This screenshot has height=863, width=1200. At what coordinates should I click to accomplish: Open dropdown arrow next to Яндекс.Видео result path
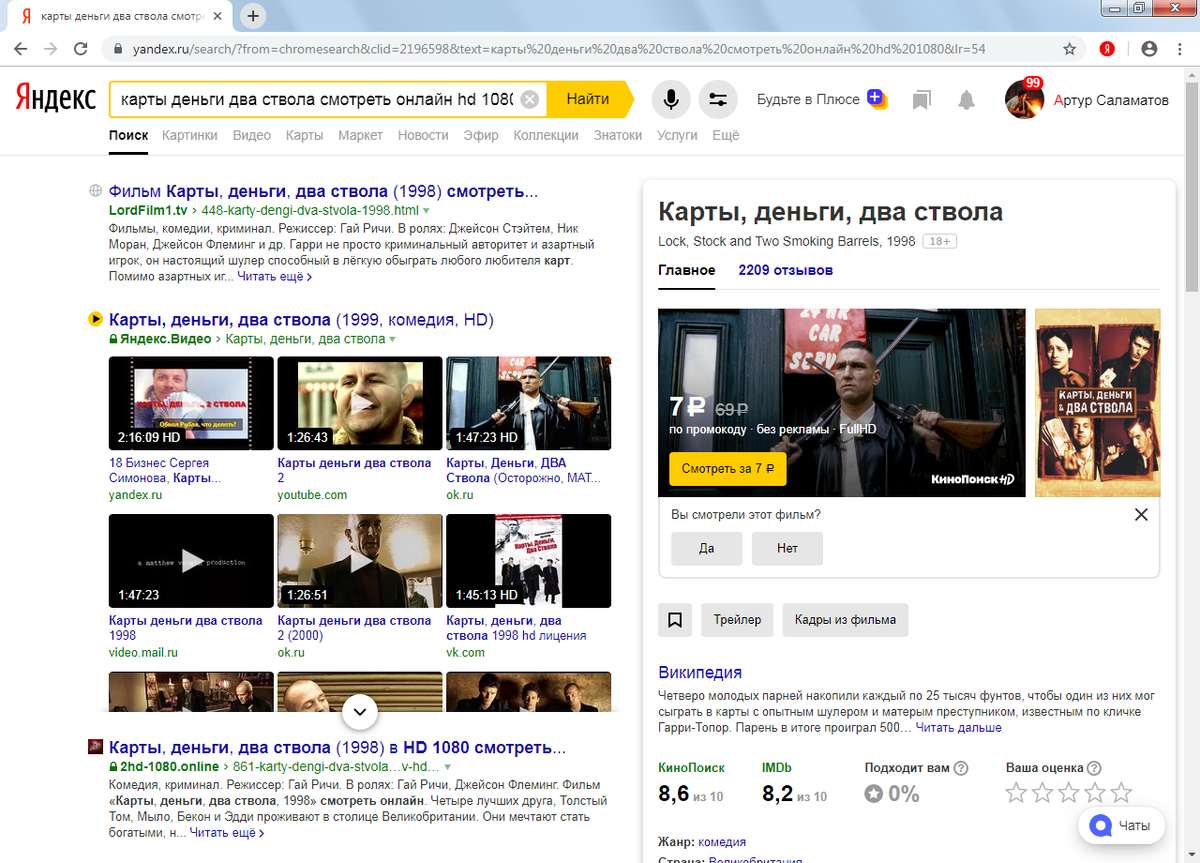[393, 340]
